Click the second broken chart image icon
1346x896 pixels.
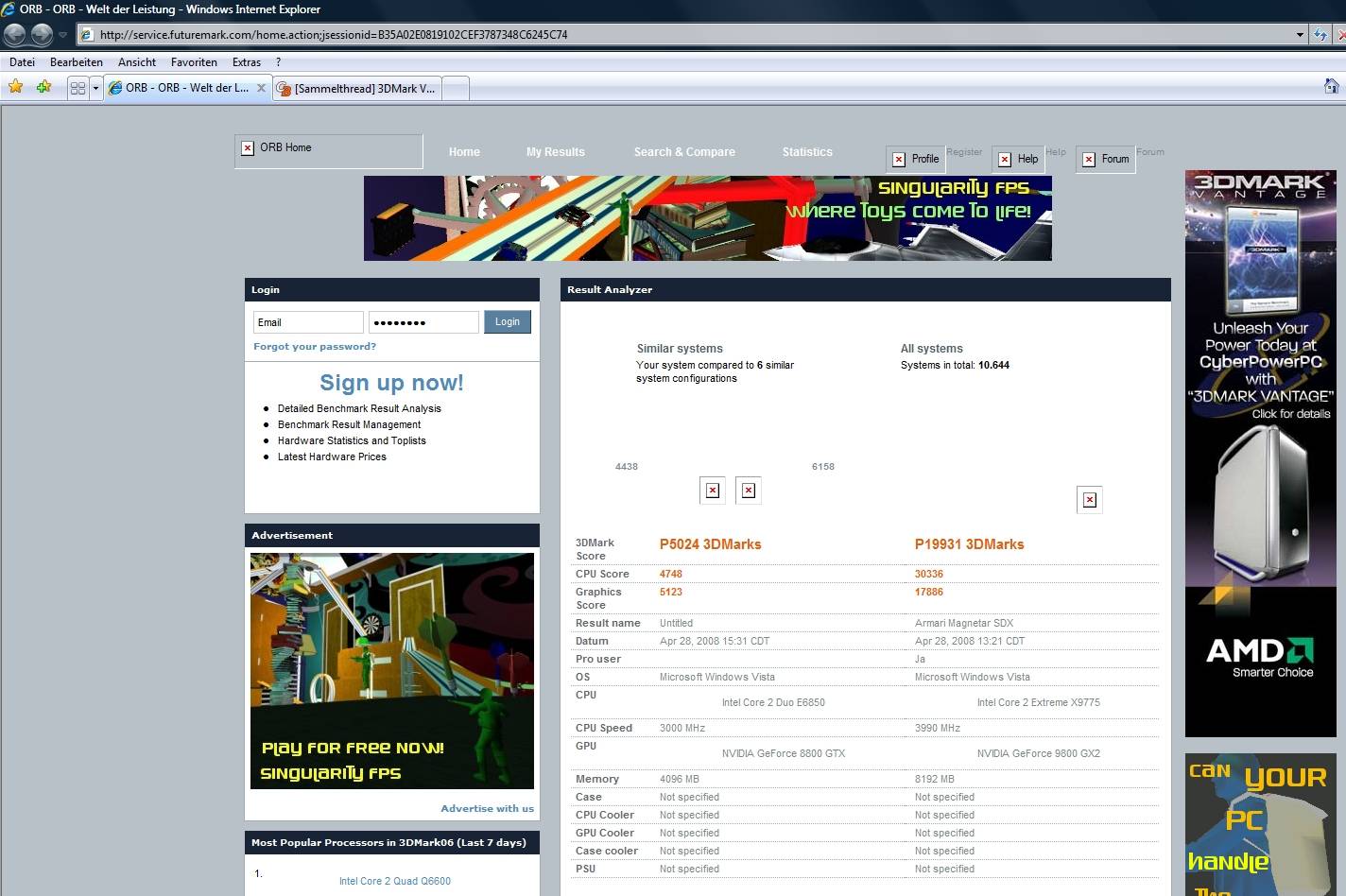coord(749,491)
